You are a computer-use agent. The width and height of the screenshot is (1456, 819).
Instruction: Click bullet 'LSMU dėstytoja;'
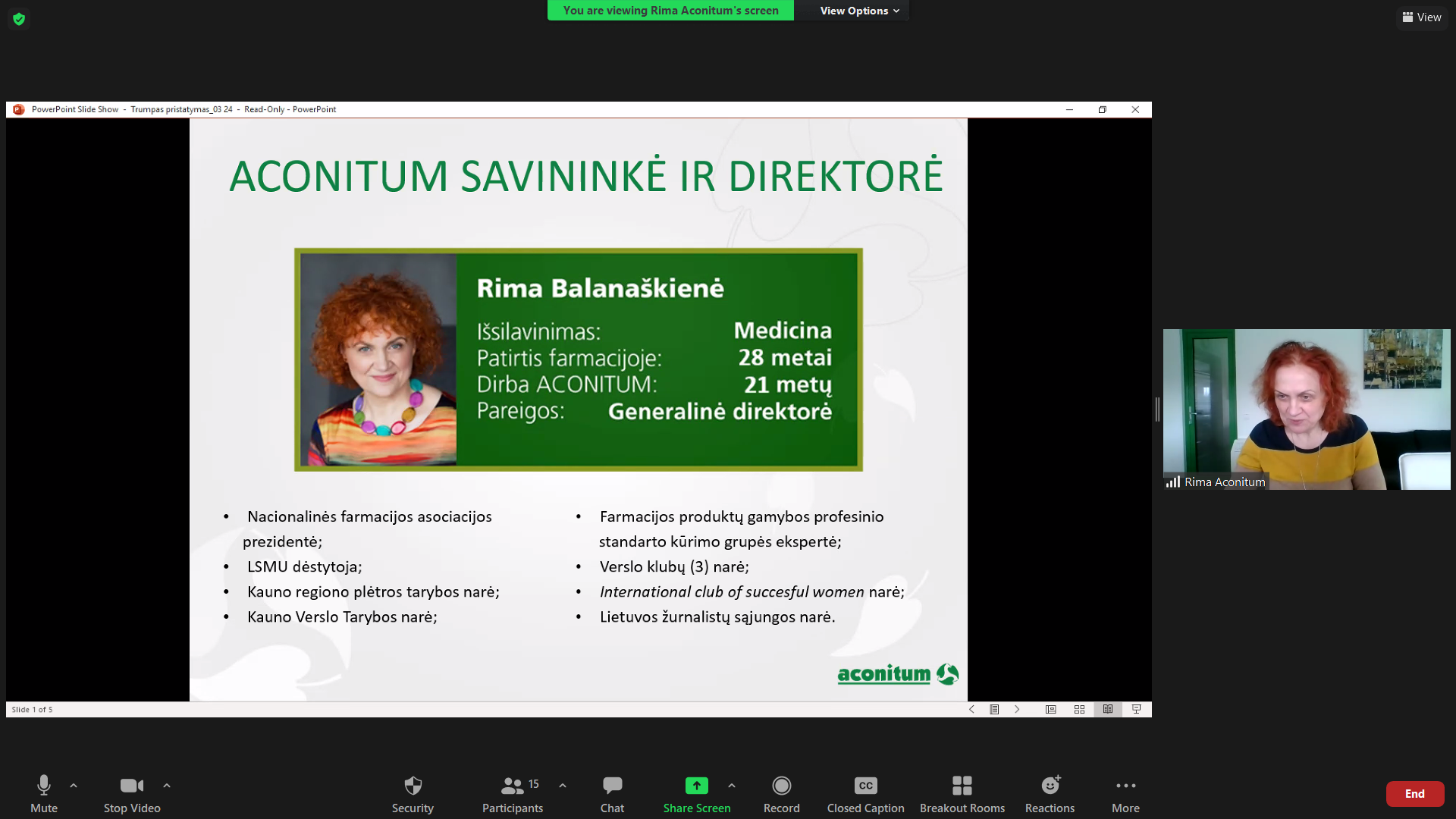304,566
